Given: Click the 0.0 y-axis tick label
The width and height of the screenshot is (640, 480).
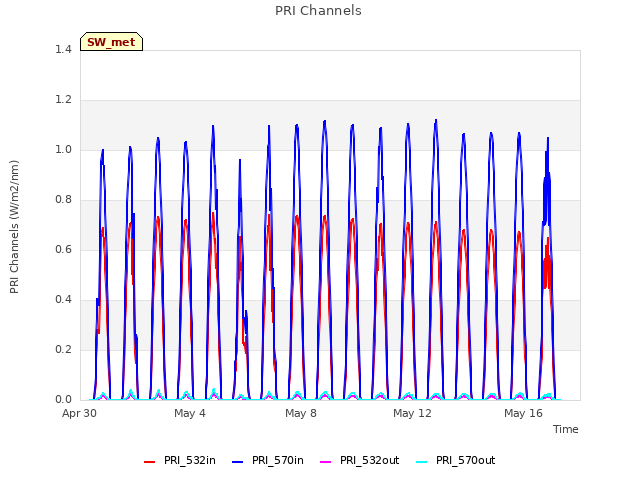Looking at the screenshot, I should (63, 399).
